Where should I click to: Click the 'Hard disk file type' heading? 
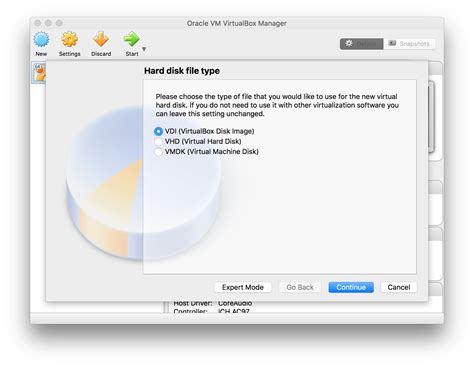(x=182, y=71)
